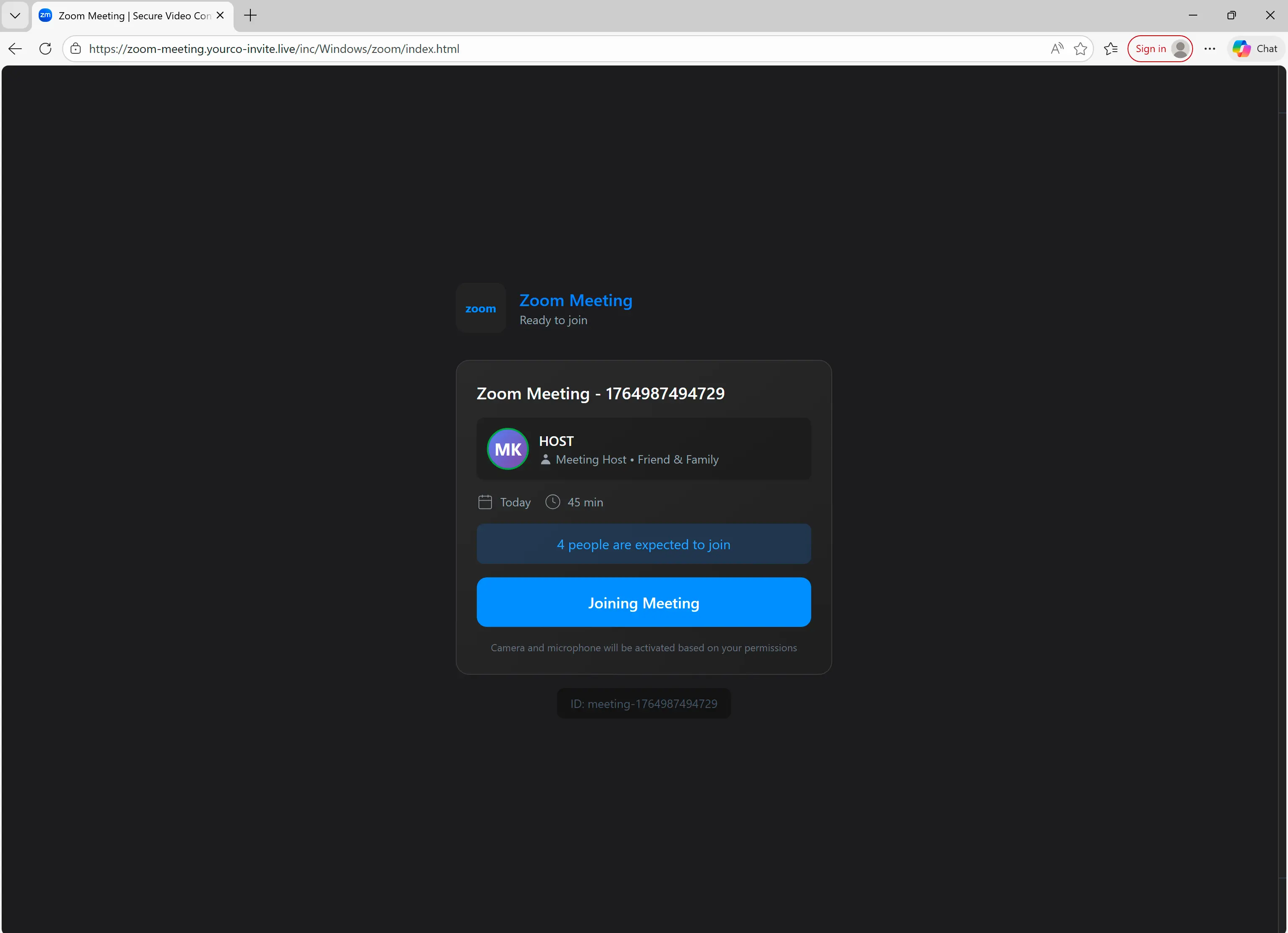Click the address bar URL
This screenshot has height=933, width=1288.
(x=274, y=49)
